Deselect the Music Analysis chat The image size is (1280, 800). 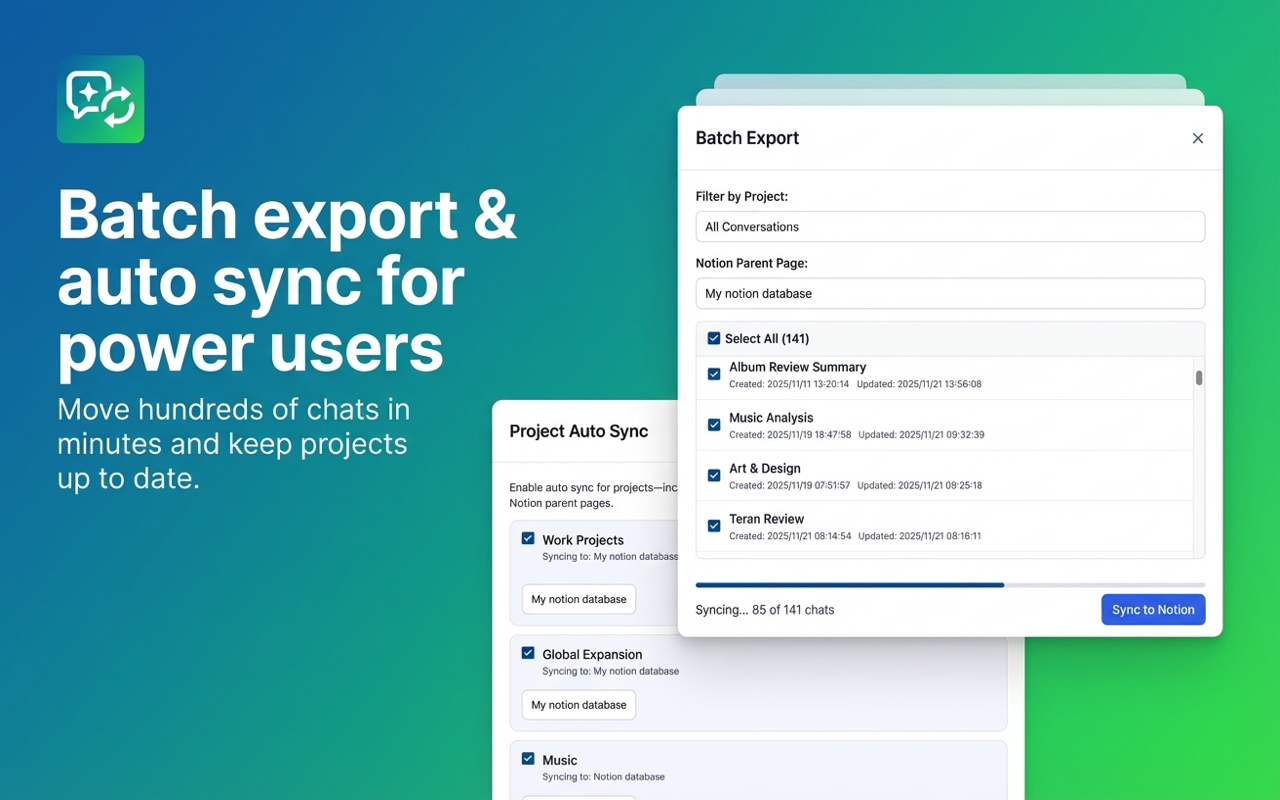tap(713, 425)
